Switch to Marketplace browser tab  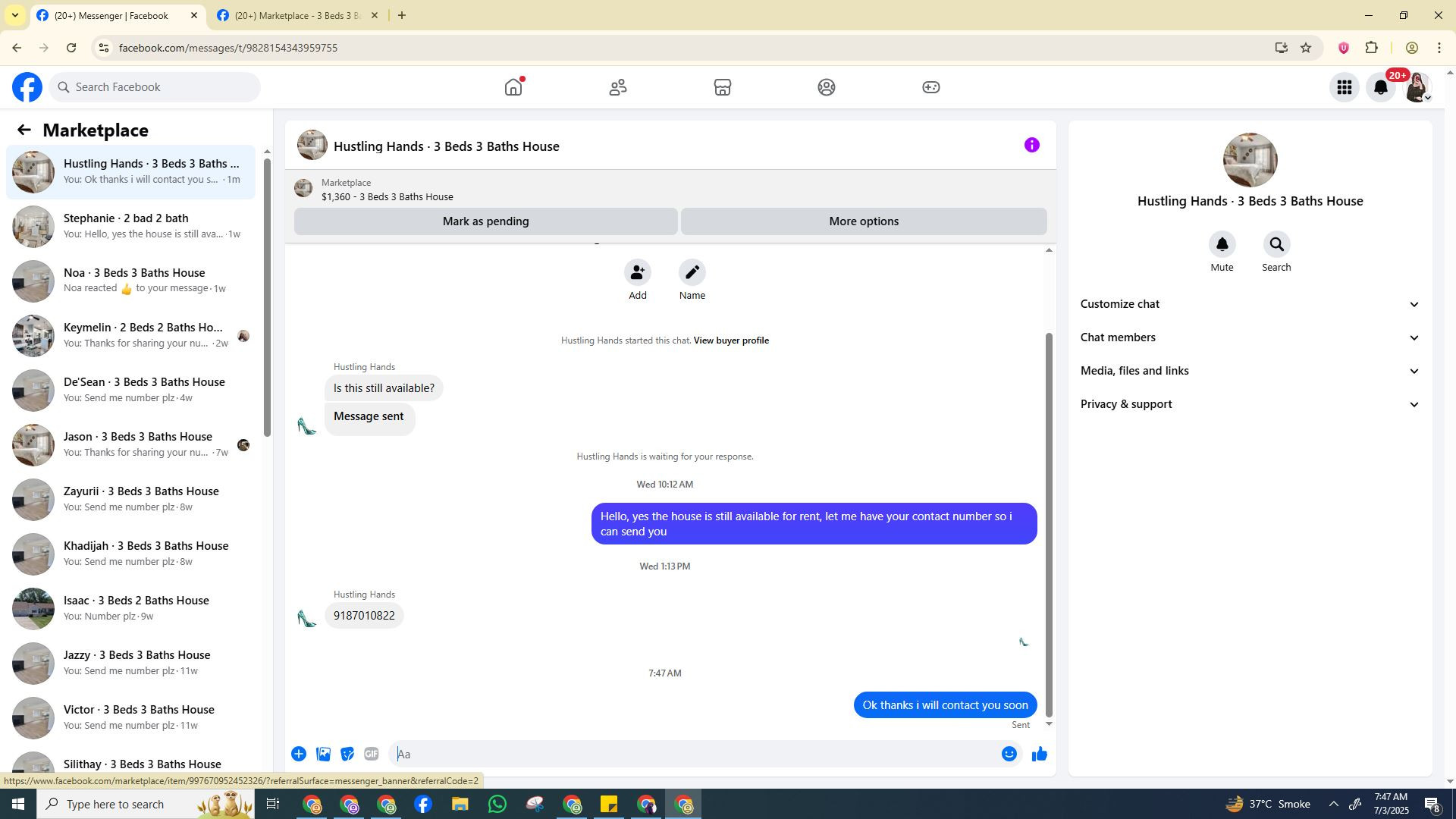pos(297,15)
